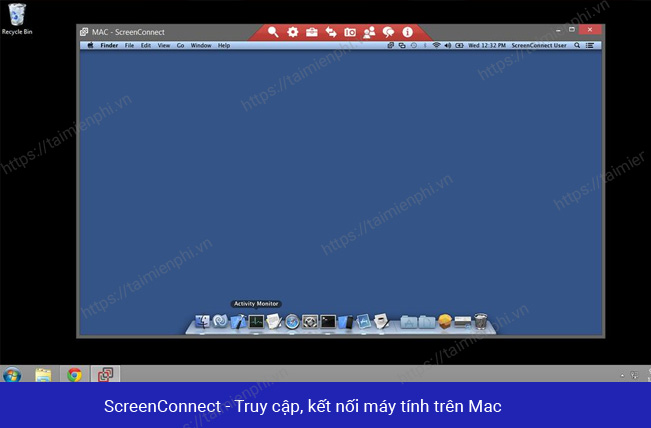Open ScreenConnect gear Essentials settings
Image resolution: width=651 pixels, height=428 pixels.
(x=293, y=32)
